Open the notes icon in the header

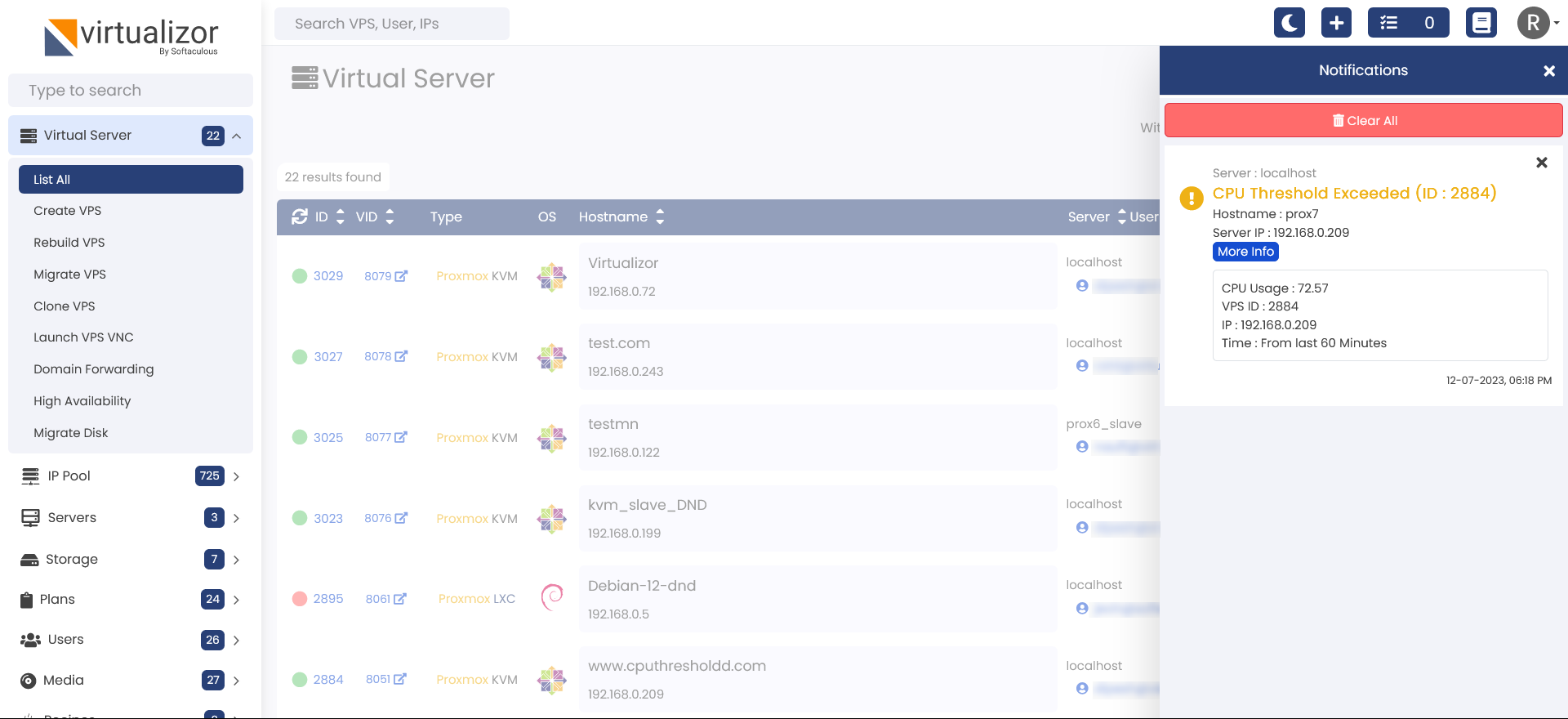coord(1481,23)
